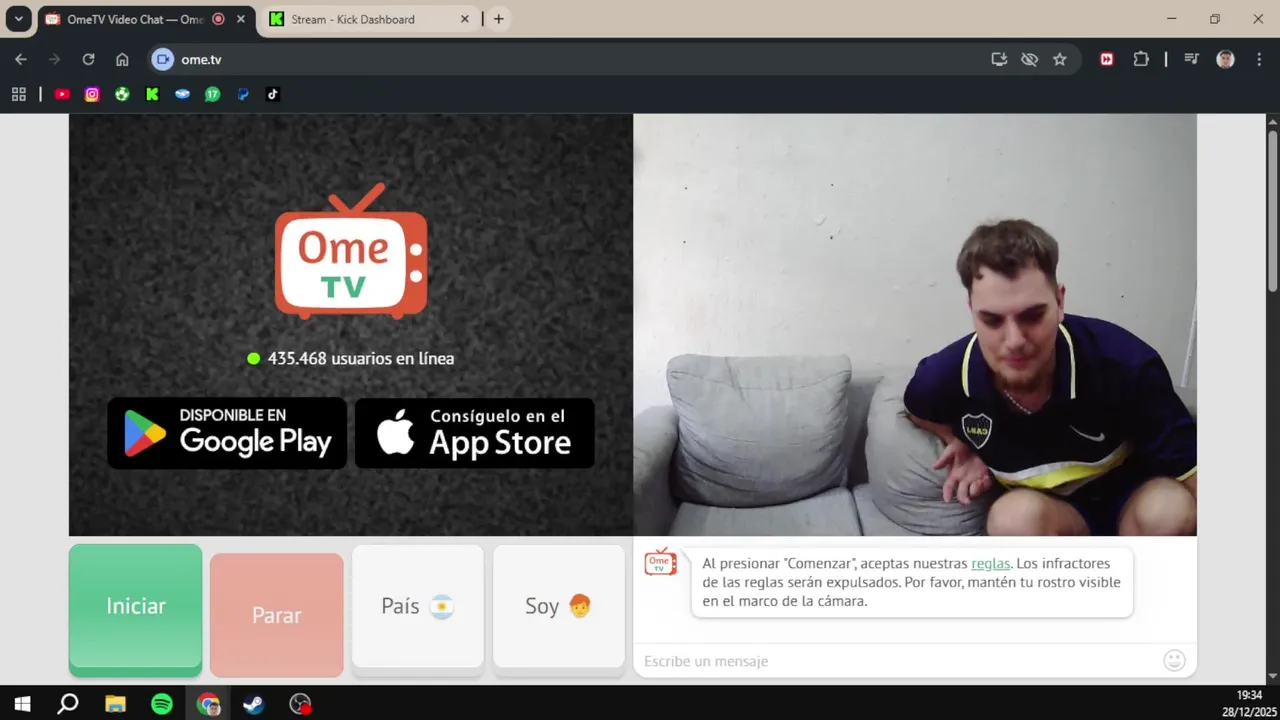1280x720 pixels.
Task: Open the media controls music icon
Action: [x=1191, y=60]
